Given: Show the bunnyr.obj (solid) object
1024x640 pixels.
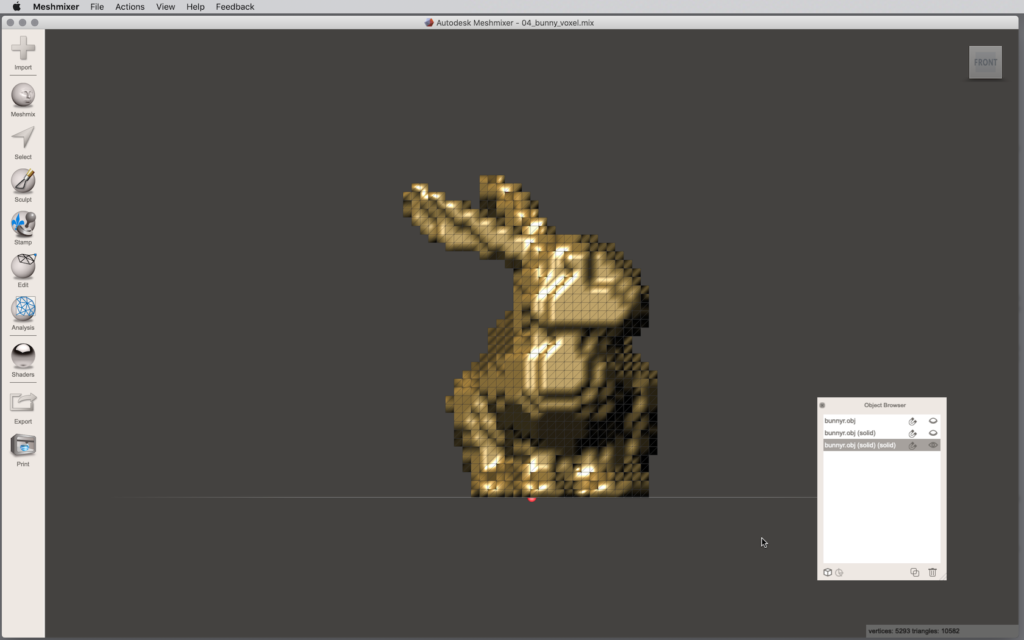Looking at the screenshot, I should [x=933, y=433].
